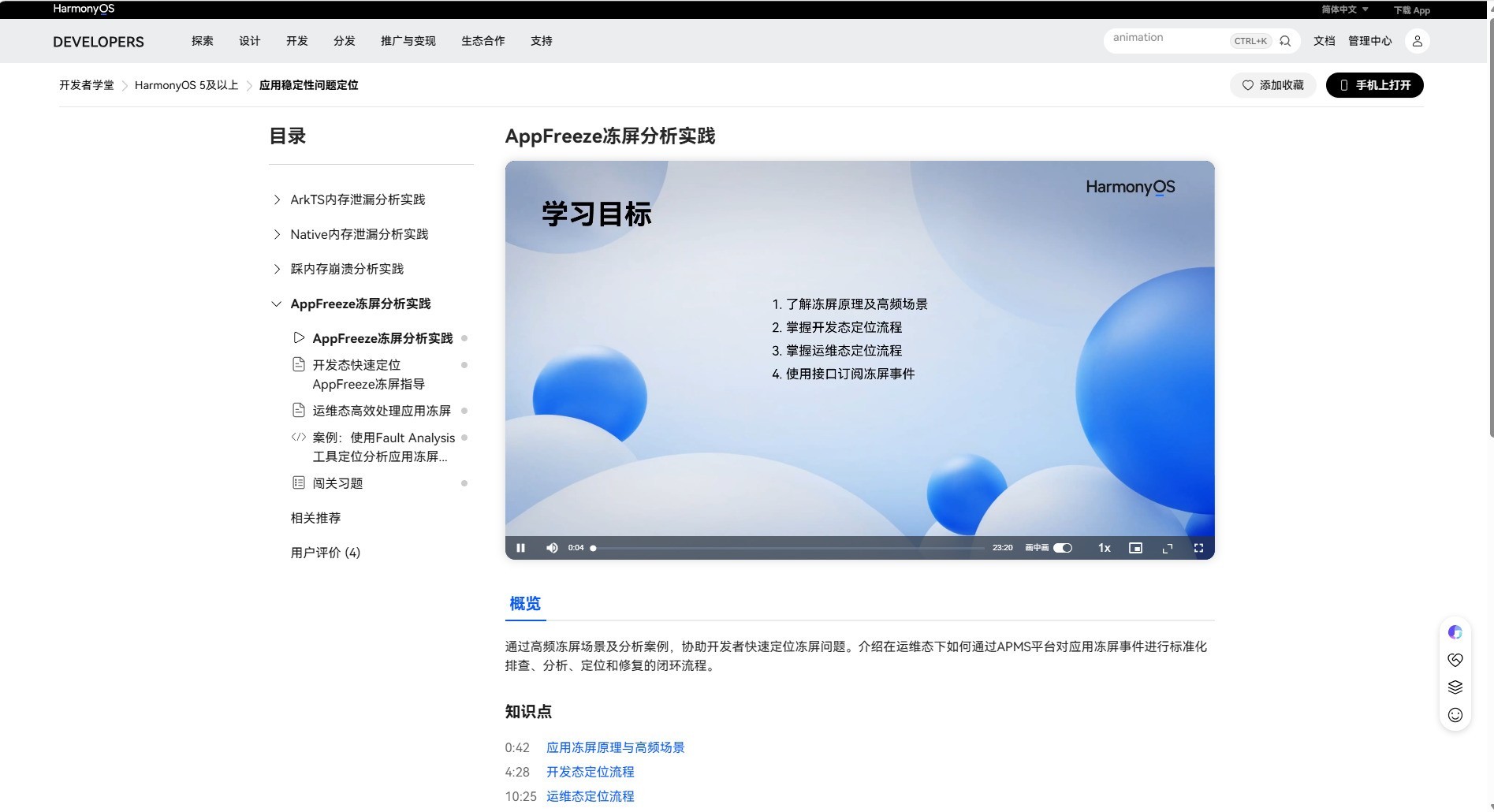
Task: Click the animation search field
Action: [1168, 38]
